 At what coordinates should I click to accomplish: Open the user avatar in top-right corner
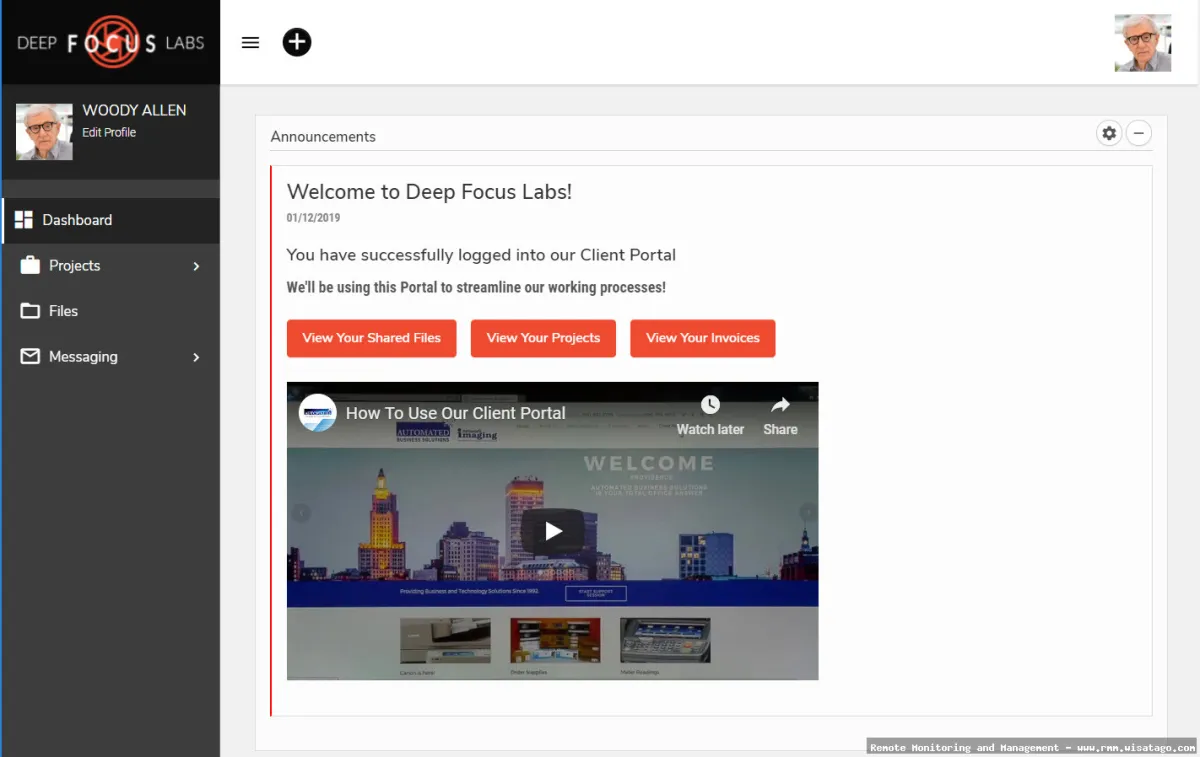point(1143,43)
